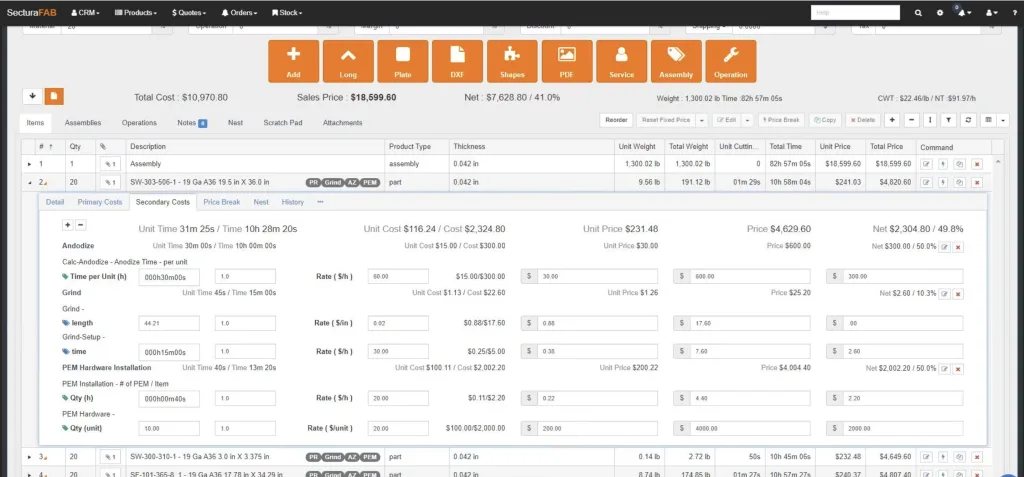Click red delete icon in row 3
Screen dimensions: 1024x477
[x=977, y=457]
